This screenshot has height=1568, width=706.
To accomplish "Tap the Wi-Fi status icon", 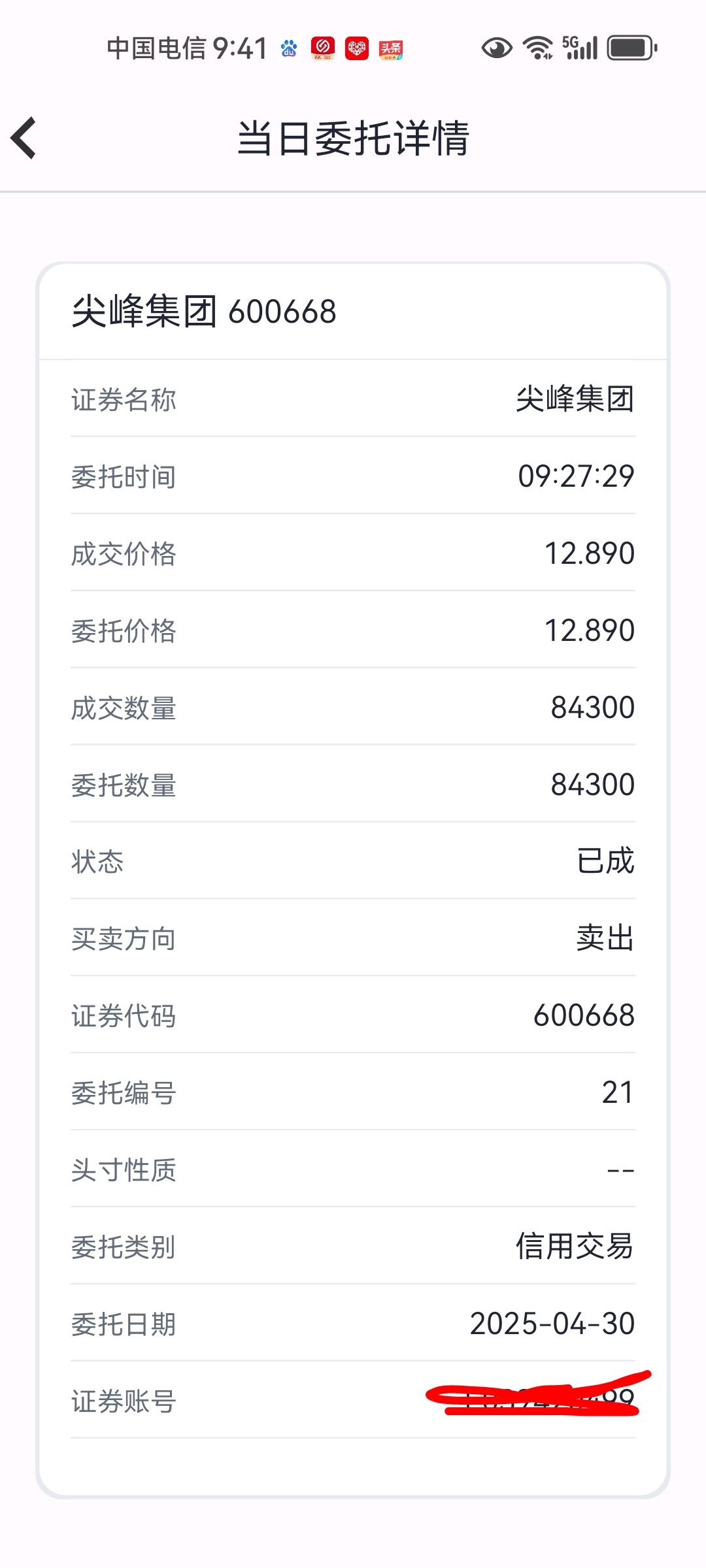I will pyautogui.click(x=538, y=48).
